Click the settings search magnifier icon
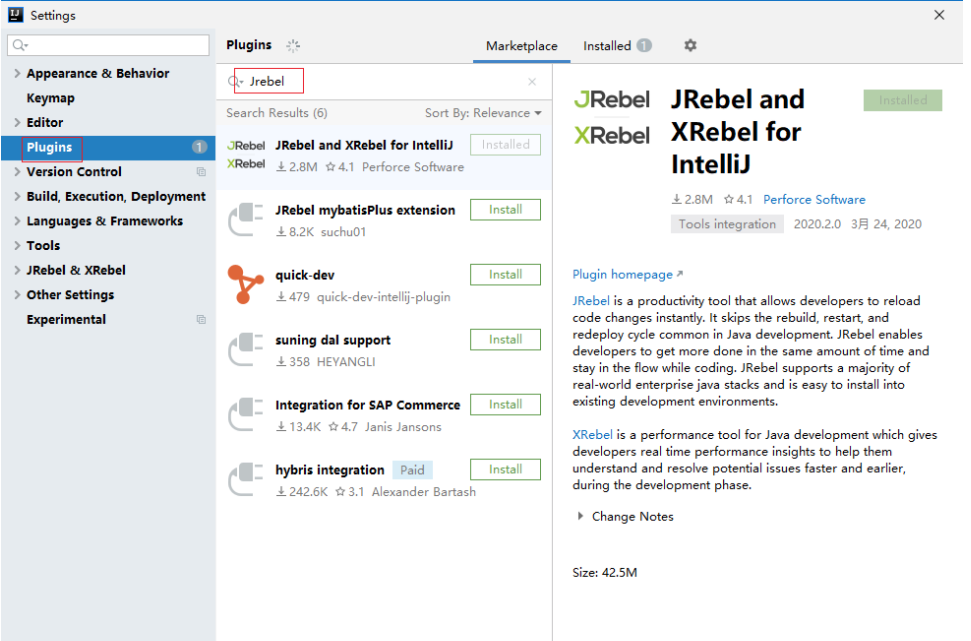The height and width of the screenshot is (641, 971). point(19,45)
